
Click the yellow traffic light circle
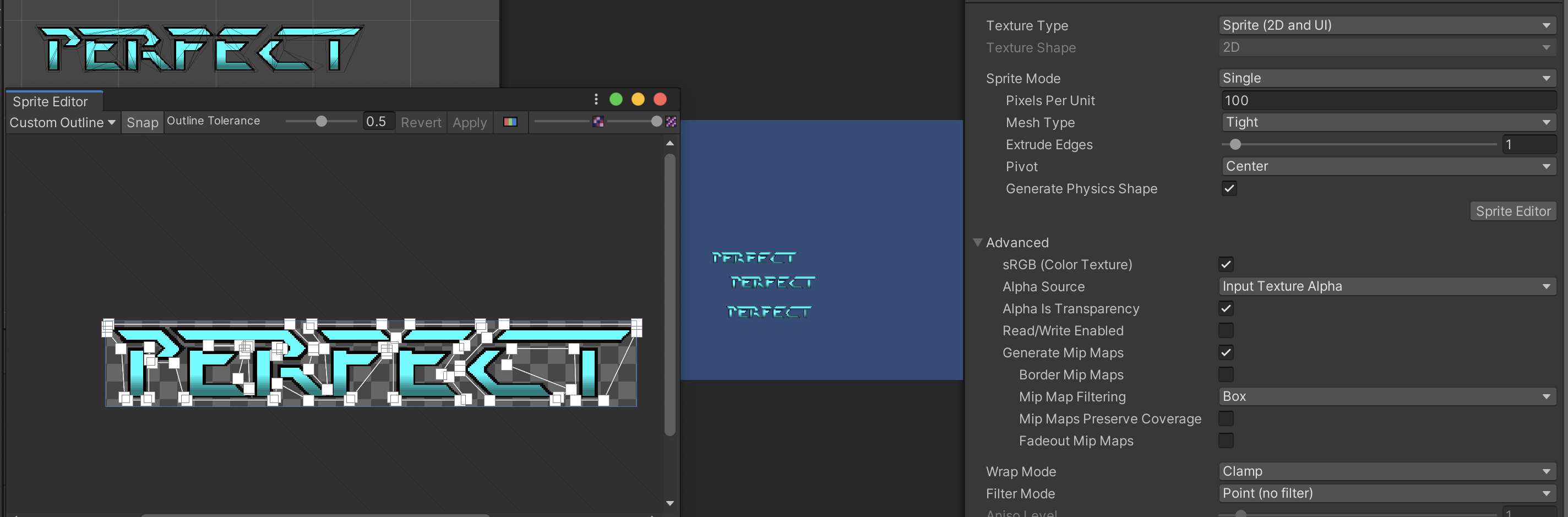click(639, 99)
